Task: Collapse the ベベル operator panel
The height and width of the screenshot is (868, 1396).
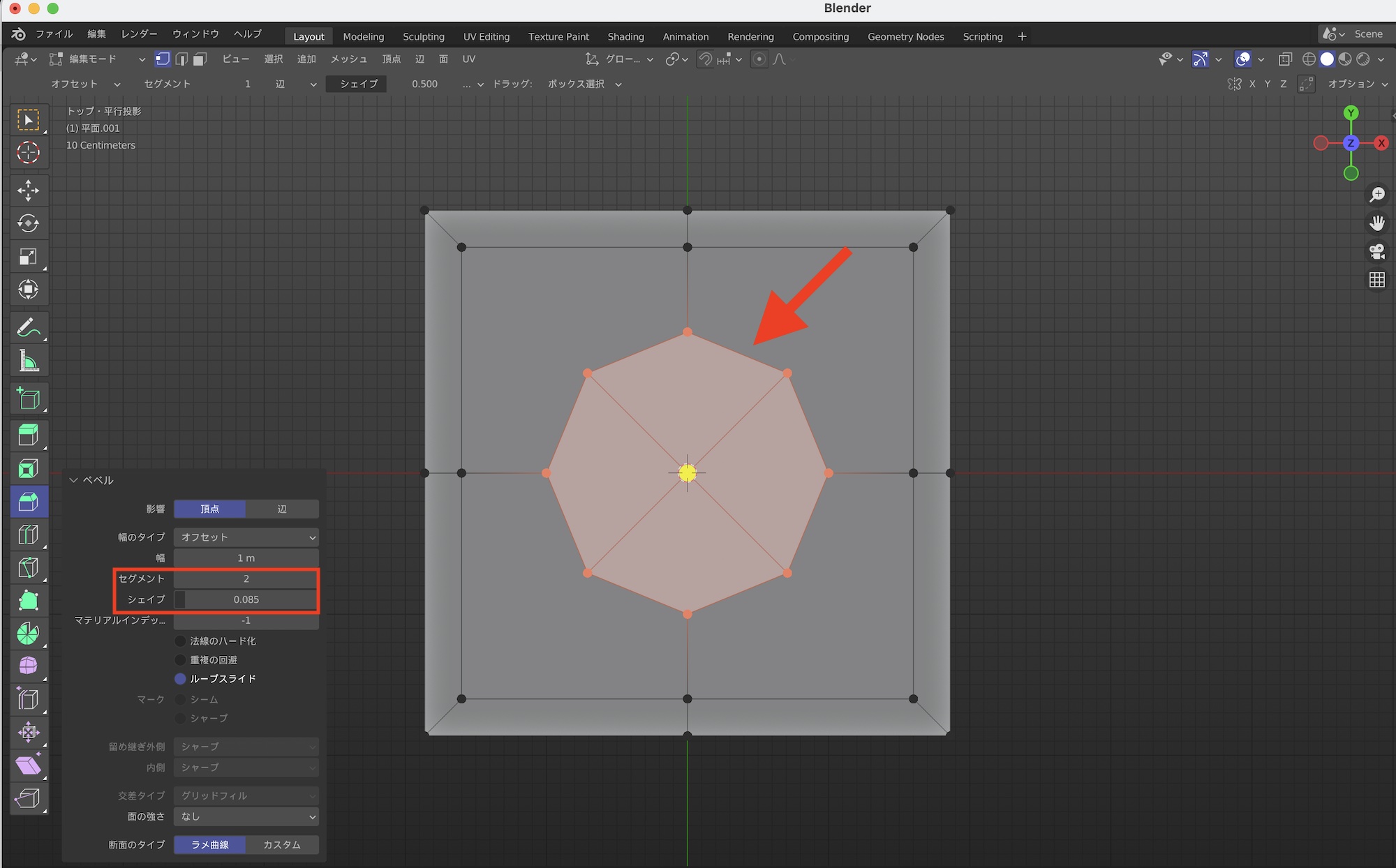Action: (x=74, y=480)
